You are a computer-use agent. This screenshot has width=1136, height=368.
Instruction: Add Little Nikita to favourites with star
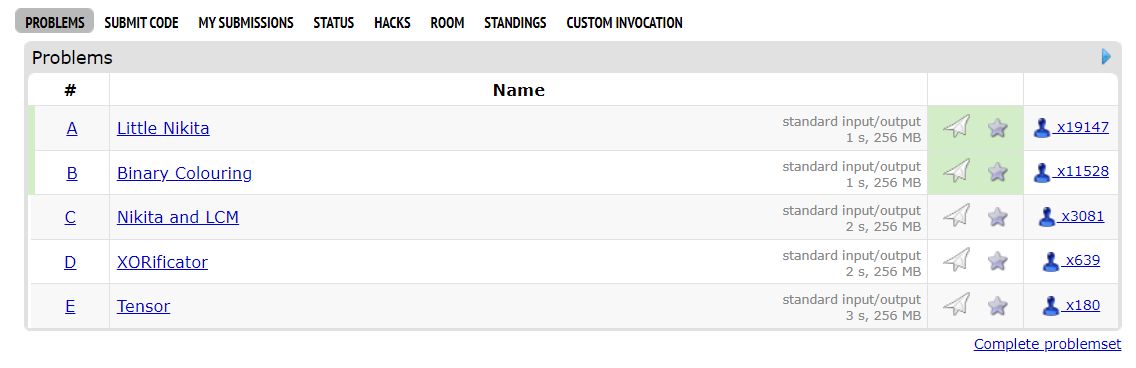point(998,127)
